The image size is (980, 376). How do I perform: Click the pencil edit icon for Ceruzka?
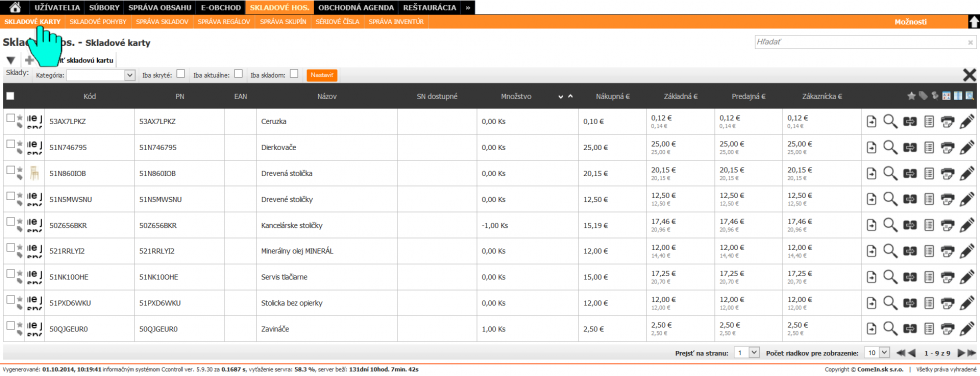click(966, 121)
